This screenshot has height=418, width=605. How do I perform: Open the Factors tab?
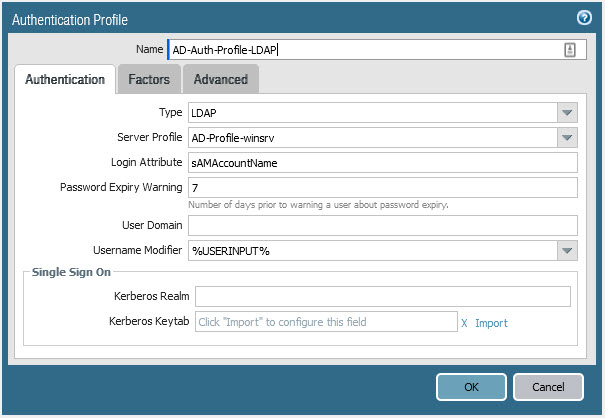149,79
